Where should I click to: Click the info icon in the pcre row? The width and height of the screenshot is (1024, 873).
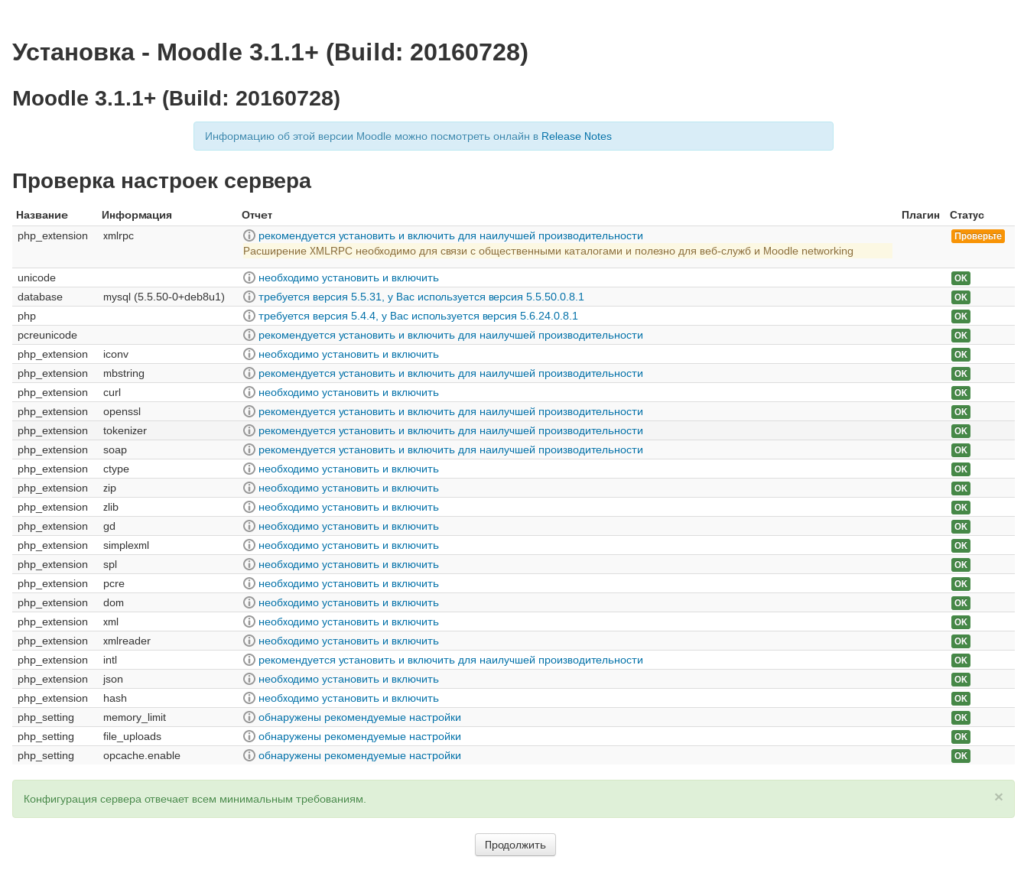click(249, 583)
